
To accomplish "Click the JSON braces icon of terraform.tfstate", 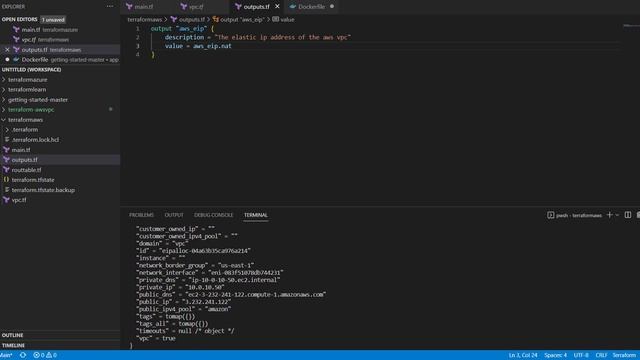I will (x=6, y=180).
